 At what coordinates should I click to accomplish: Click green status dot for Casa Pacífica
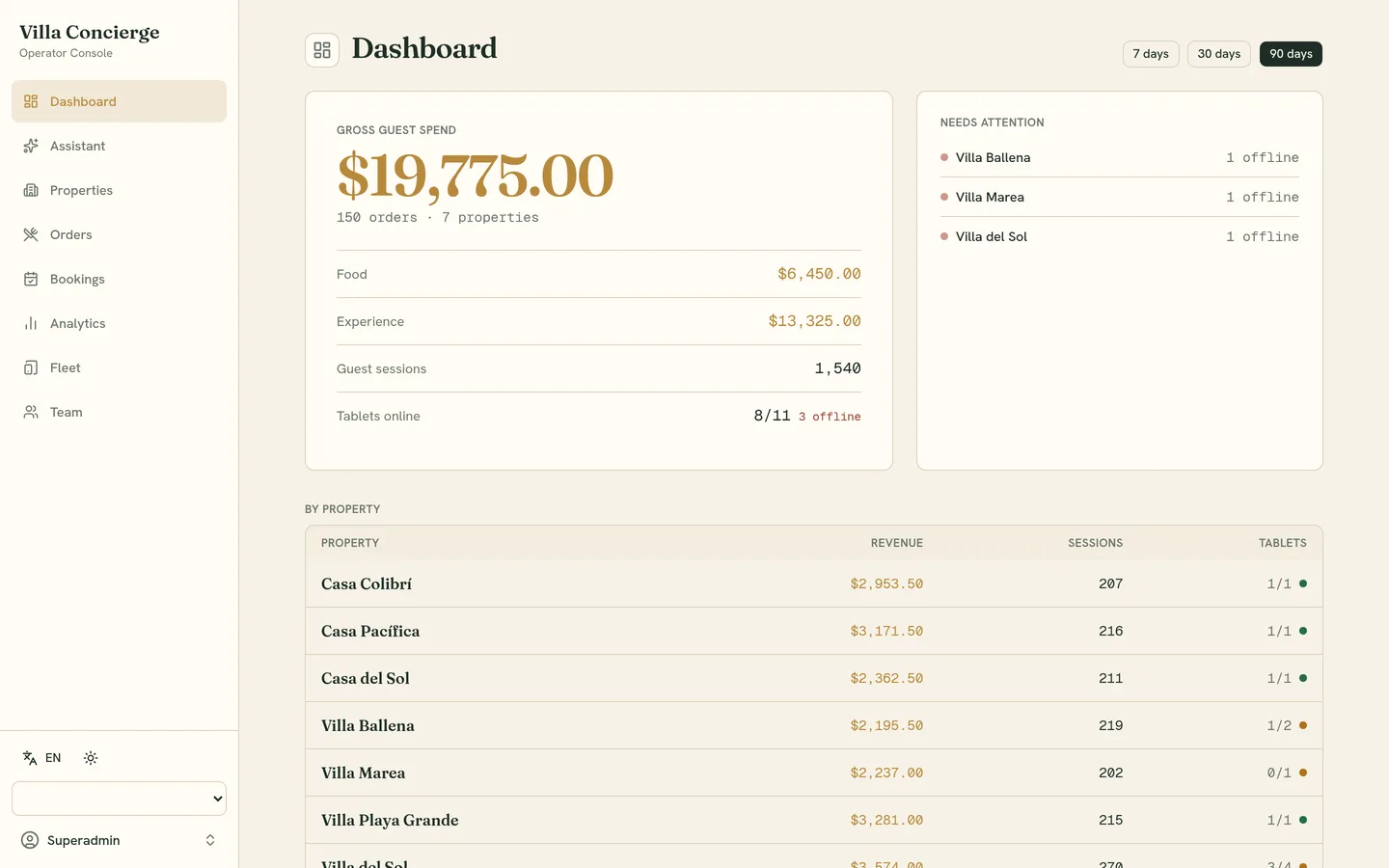point(1303,631)
